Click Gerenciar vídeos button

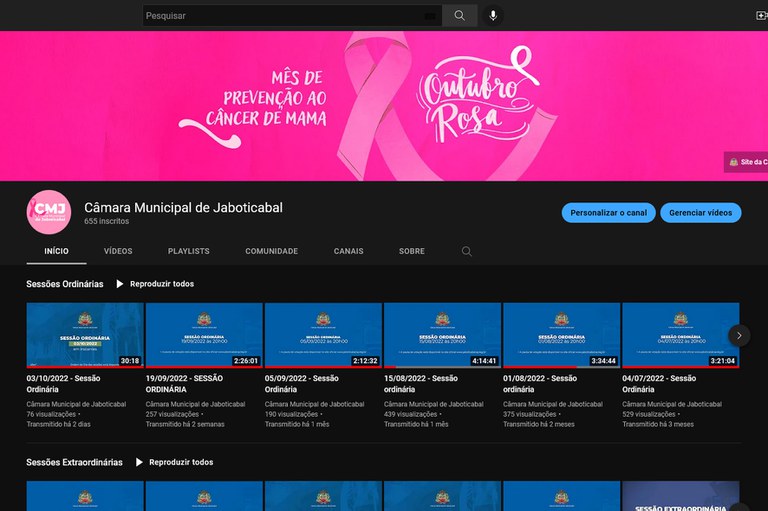[x=700, y=213]
